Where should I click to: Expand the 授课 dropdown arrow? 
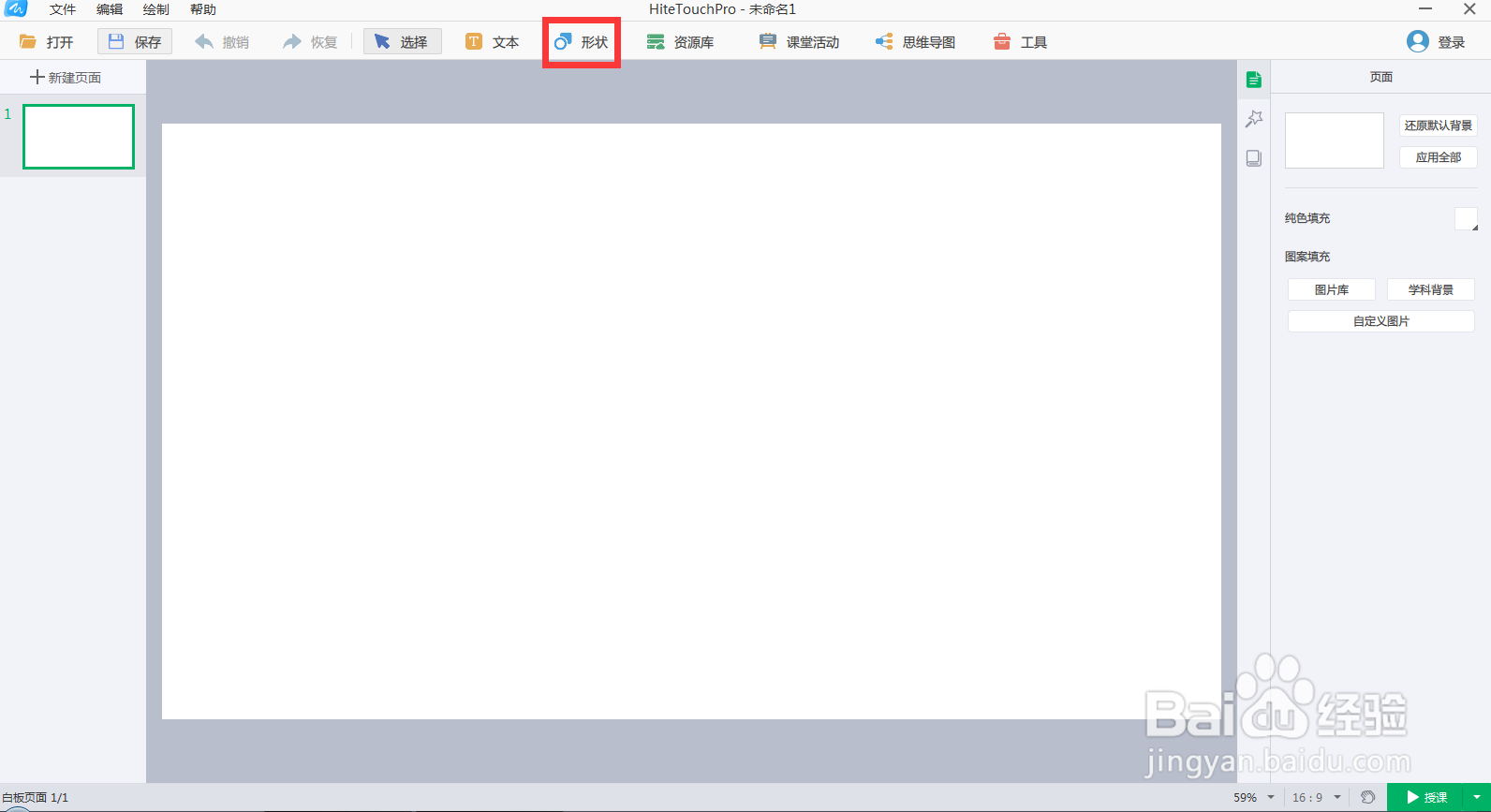tap(1477, 798)
